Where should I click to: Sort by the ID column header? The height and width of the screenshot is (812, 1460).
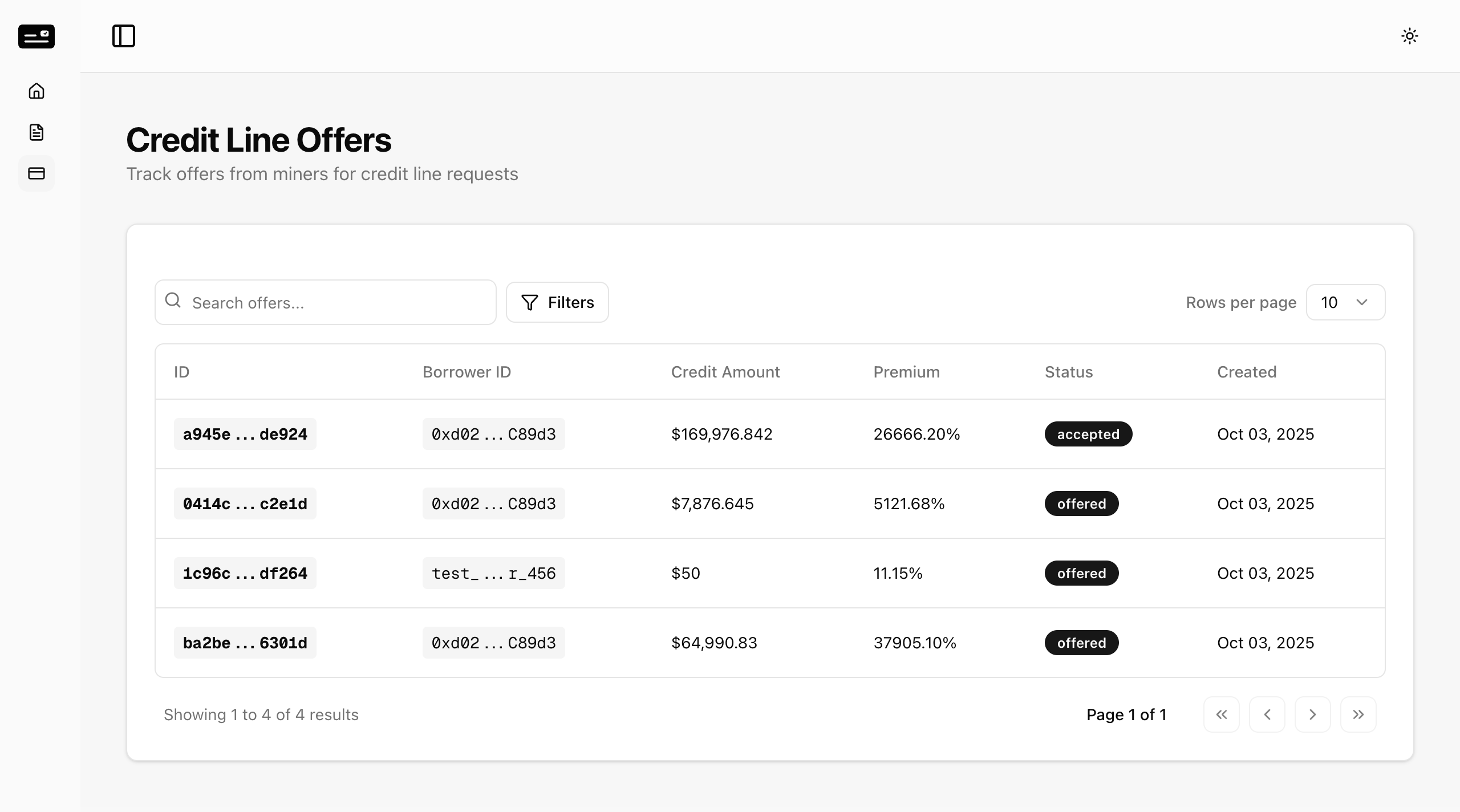click(x=181, y=372)
